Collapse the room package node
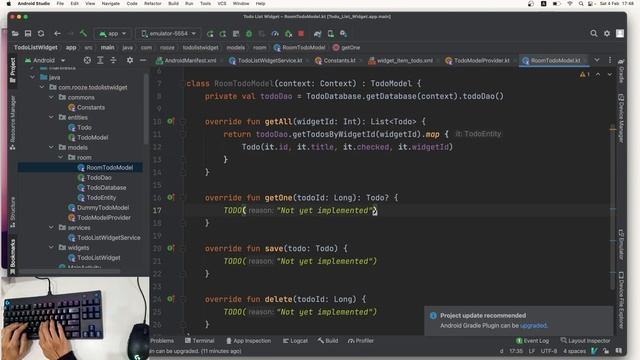 point(60,157)
